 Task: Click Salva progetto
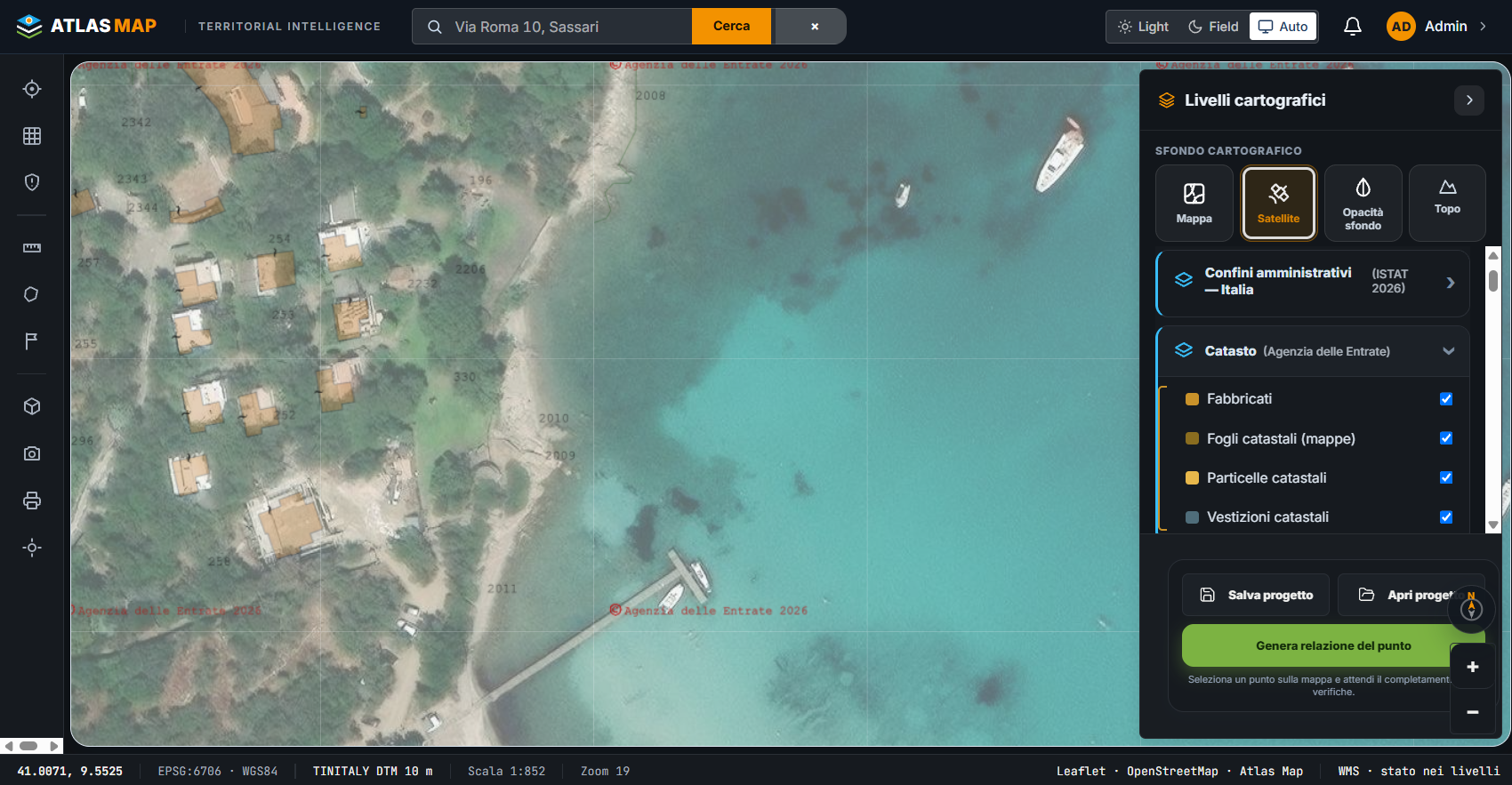click(1256, 595)
